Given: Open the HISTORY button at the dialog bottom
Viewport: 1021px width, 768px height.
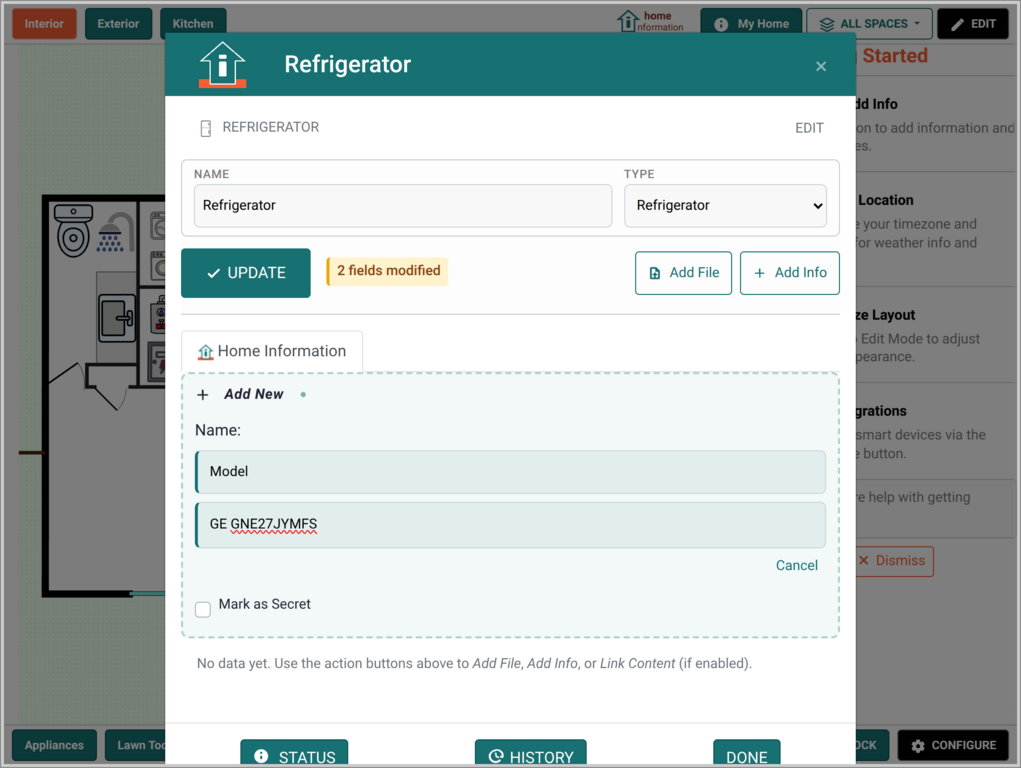Looking at the screenshot, I should coord(531,754).
